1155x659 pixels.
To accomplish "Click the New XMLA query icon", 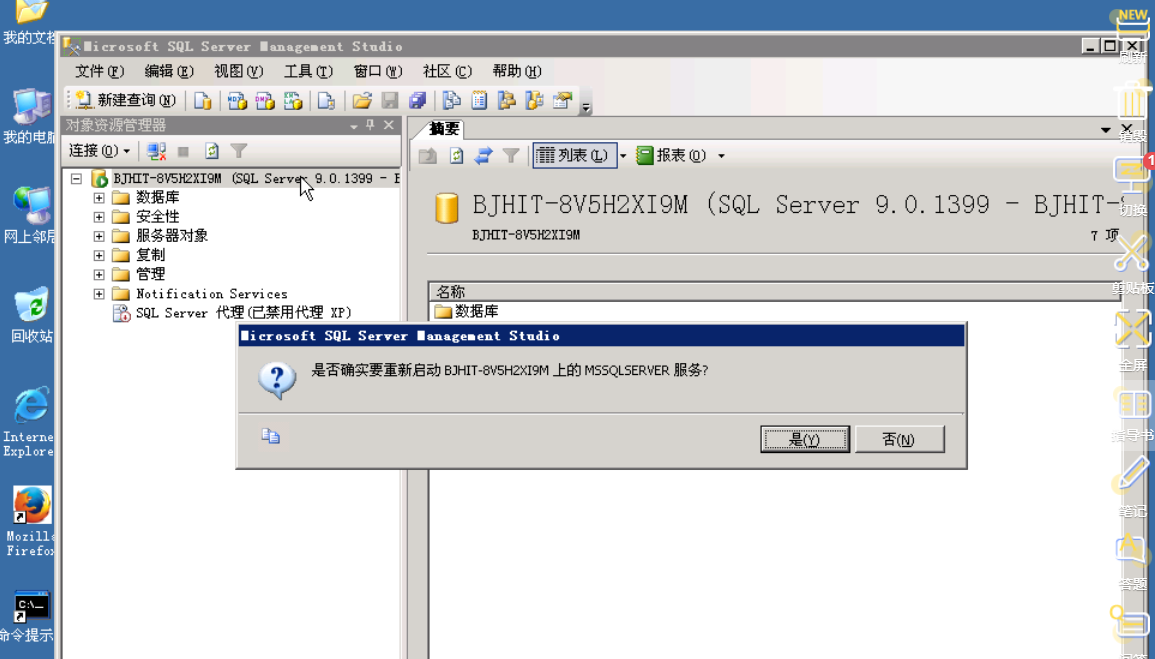I will (295, 100).
